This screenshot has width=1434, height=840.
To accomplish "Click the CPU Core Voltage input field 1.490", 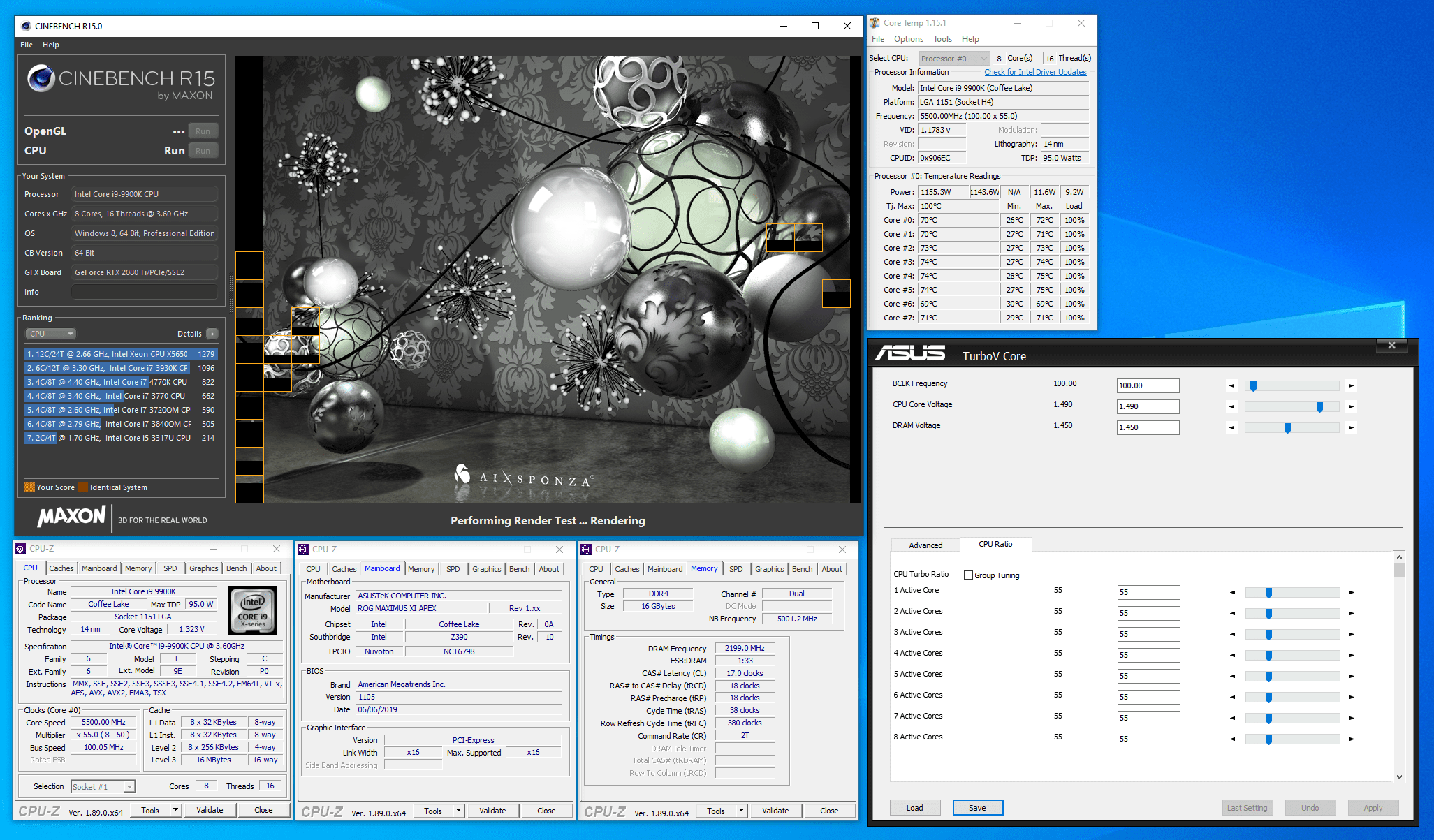I will tap(1148, 406).
